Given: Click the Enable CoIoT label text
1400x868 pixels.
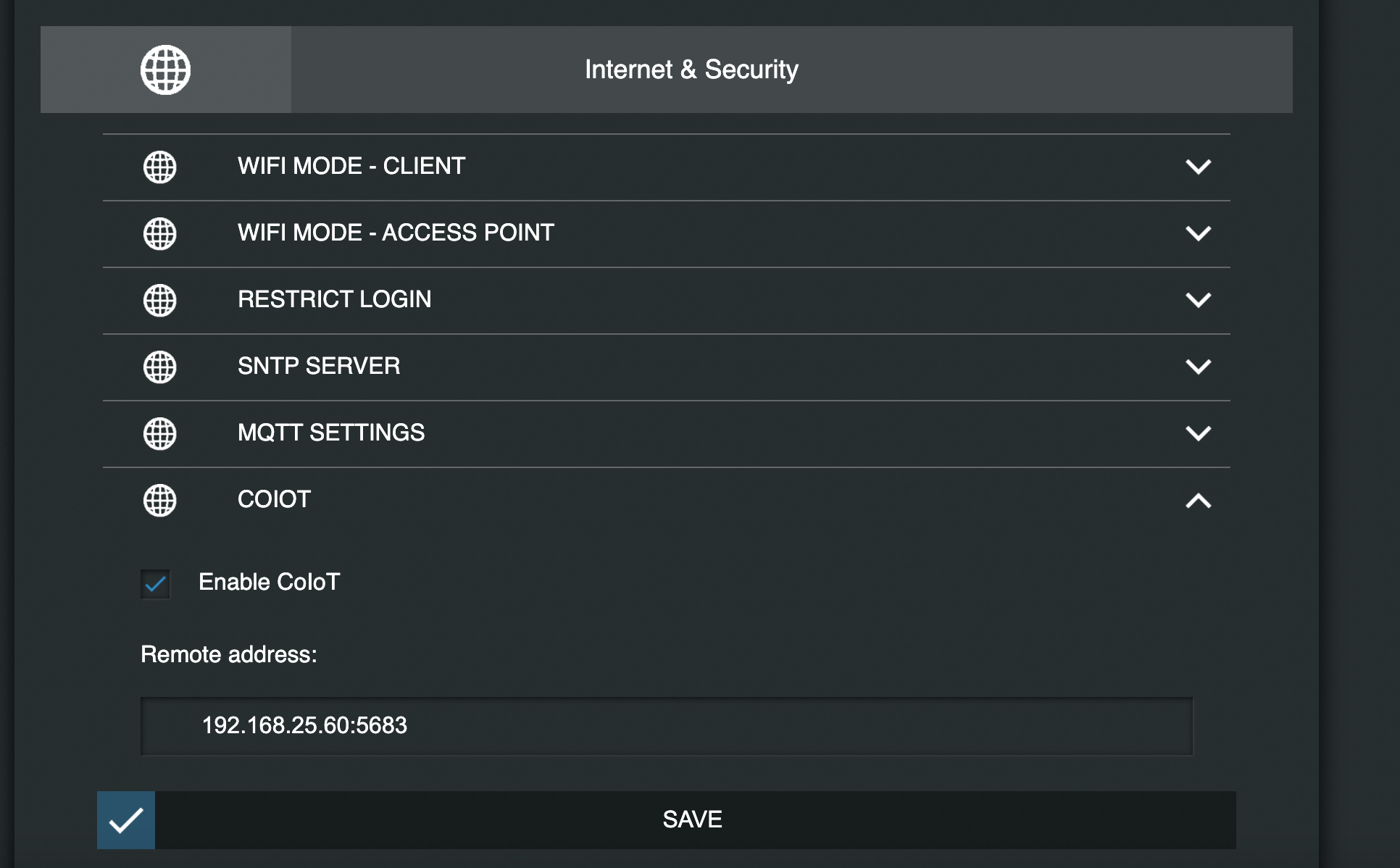Looking at the screenshot, I should click(269, 582).
